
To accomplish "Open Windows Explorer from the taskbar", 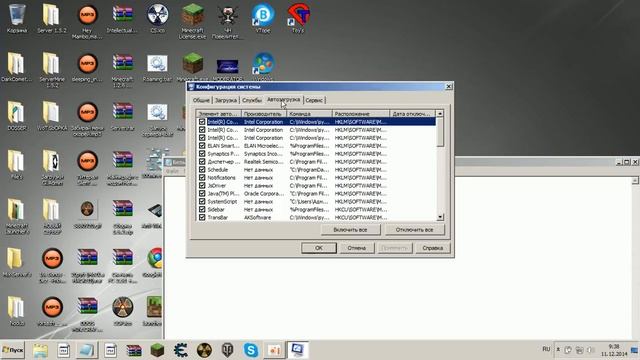I will (x=40, y=350).
